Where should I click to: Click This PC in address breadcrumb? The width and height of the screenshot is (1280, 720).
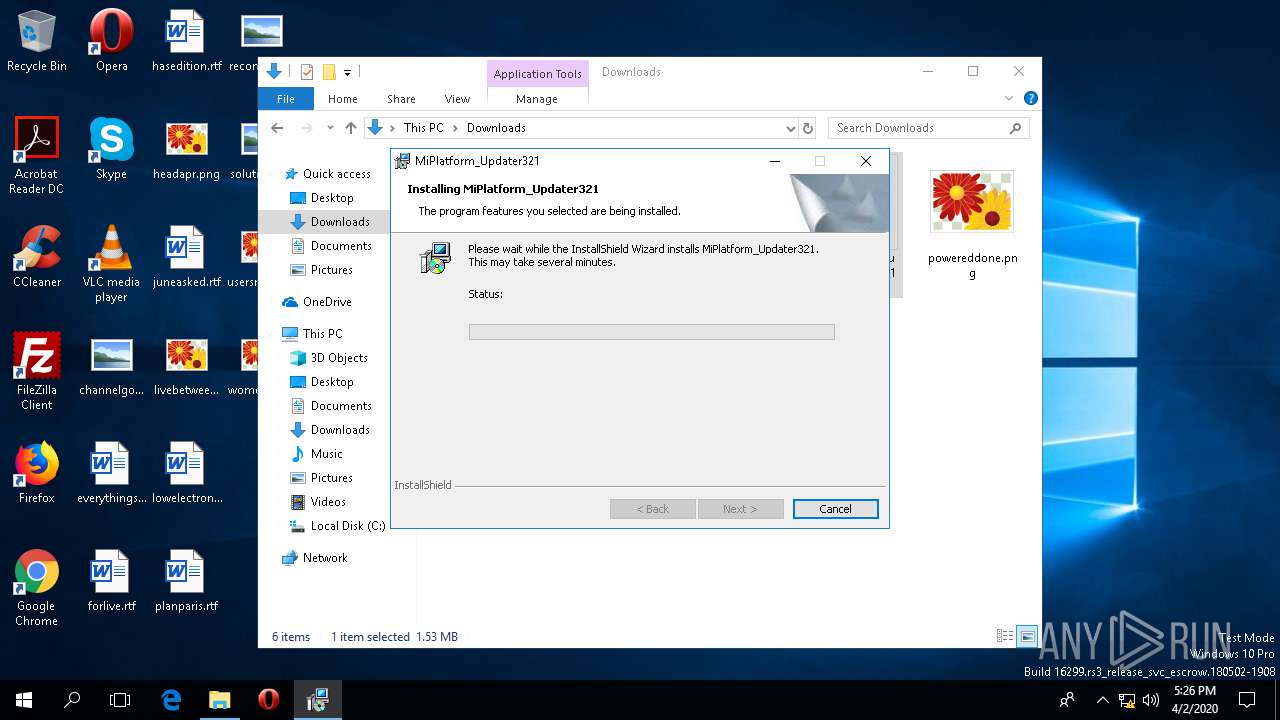(423, 128)
